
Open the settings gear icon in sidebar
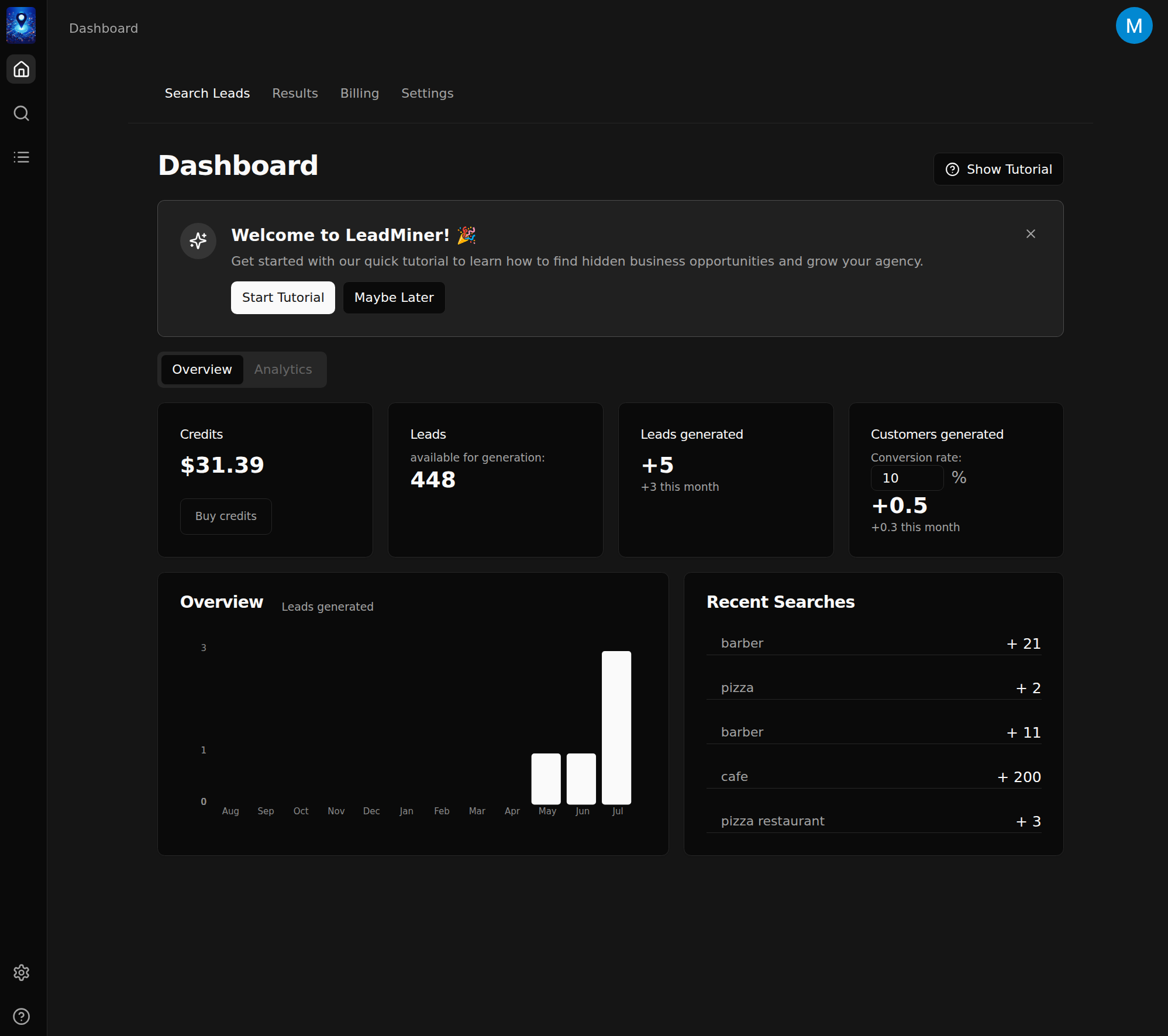(x=21, y=972)
